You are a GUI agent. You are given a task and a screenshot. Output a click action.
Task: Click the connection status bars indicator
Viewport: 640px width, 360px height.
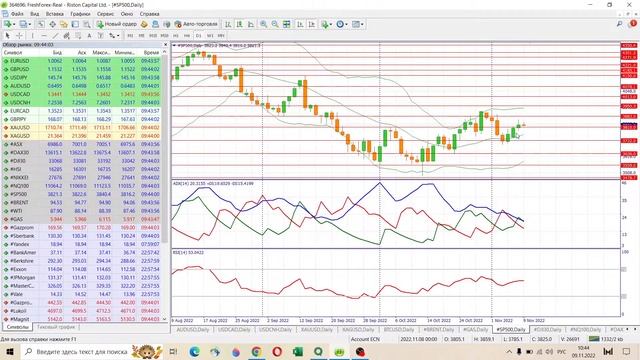tap(594, 339)
